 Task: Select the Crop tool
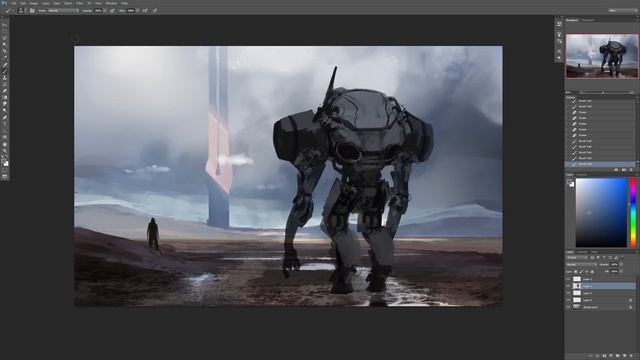[5, 51]
